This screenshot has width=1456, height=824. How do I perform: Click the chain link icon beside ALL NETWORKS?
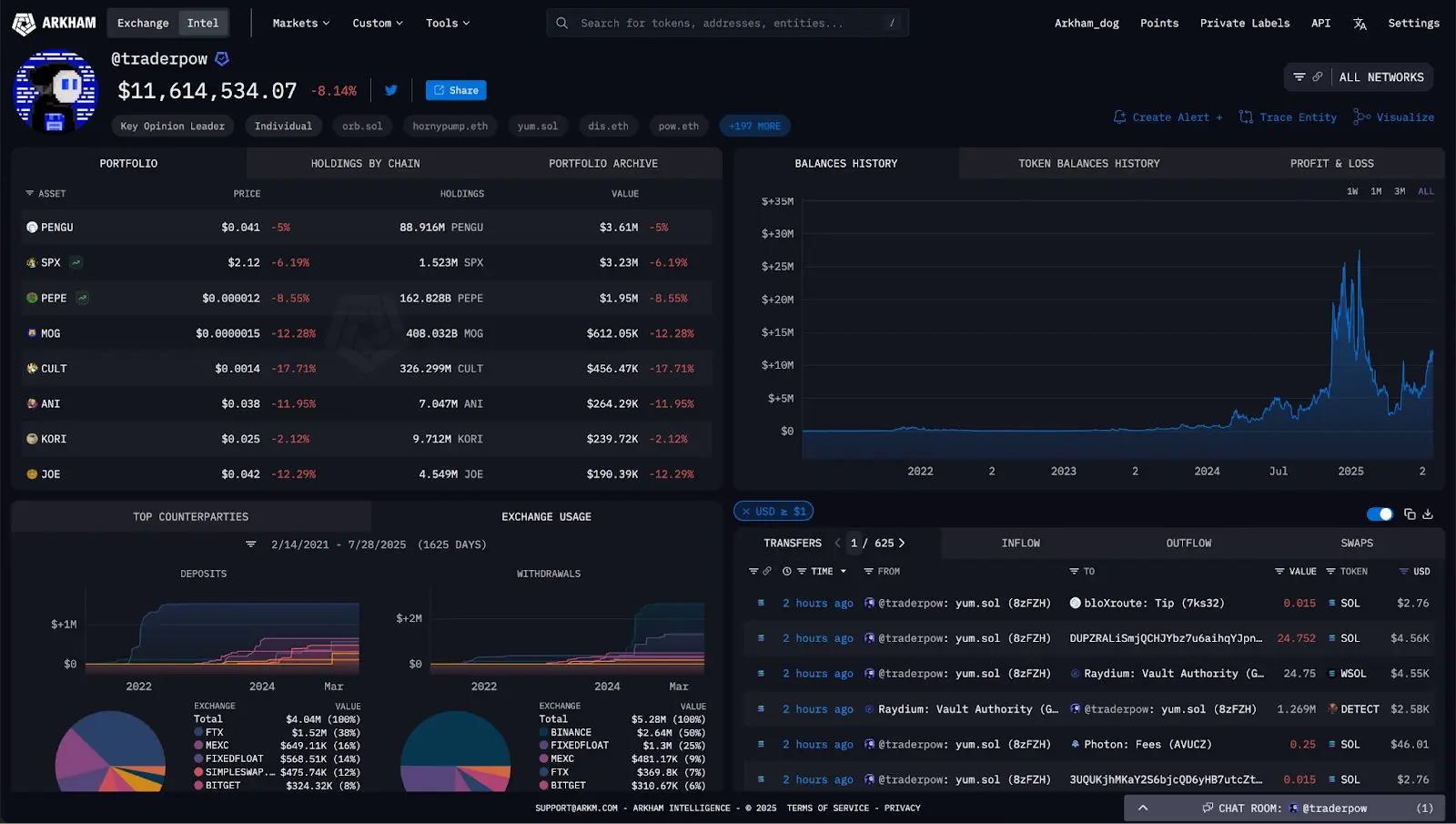coord(1317,77)
